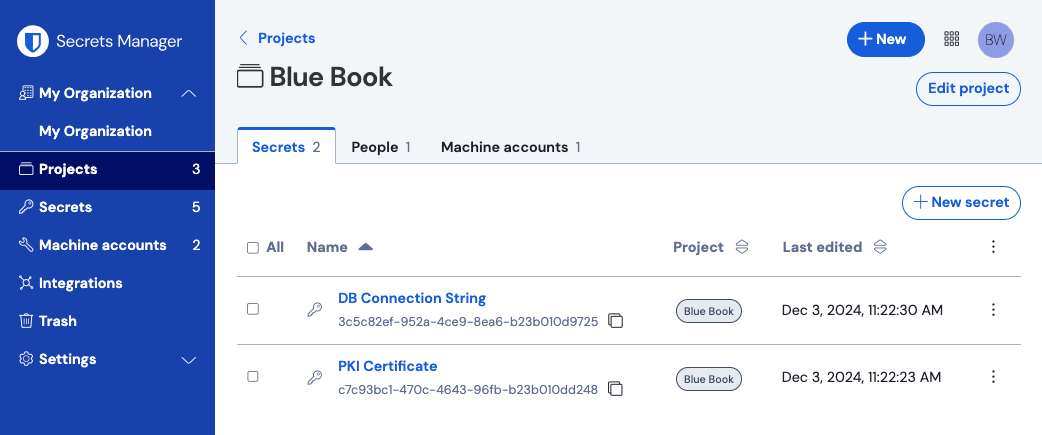Copy the DB Connection String secret ID
This screenshot has width=1042, height=435.
tap(616, 321)
